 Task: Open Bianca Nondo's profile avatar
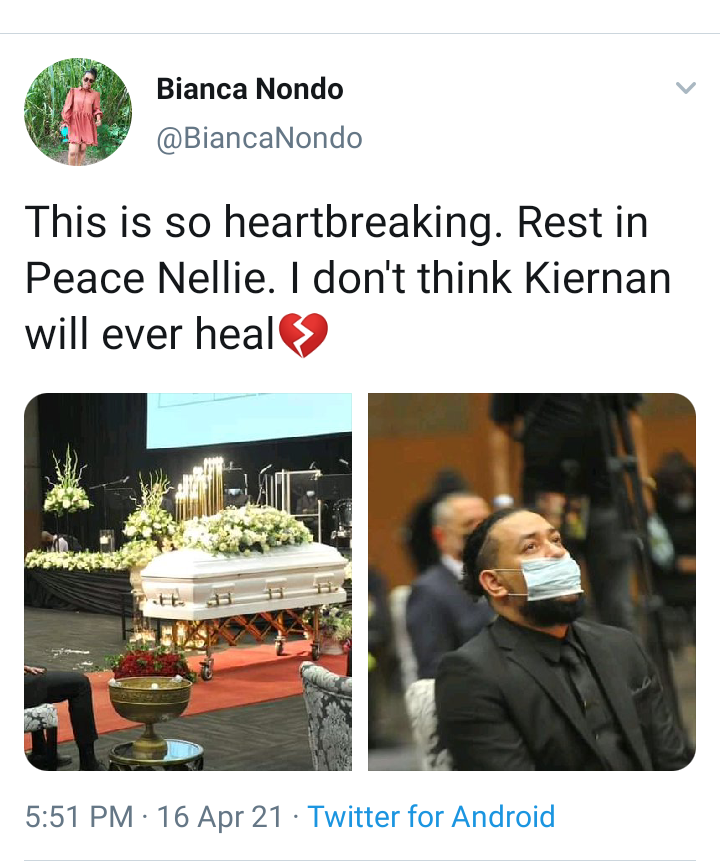pos(78,112)
